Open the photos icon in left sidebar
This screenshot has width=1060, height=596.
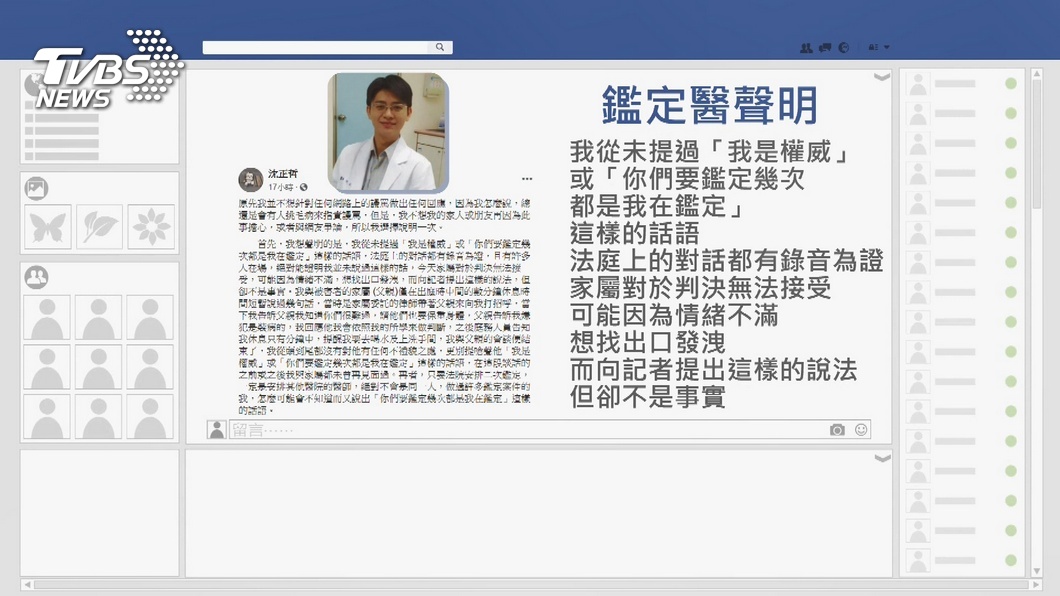tap(37, 189)
